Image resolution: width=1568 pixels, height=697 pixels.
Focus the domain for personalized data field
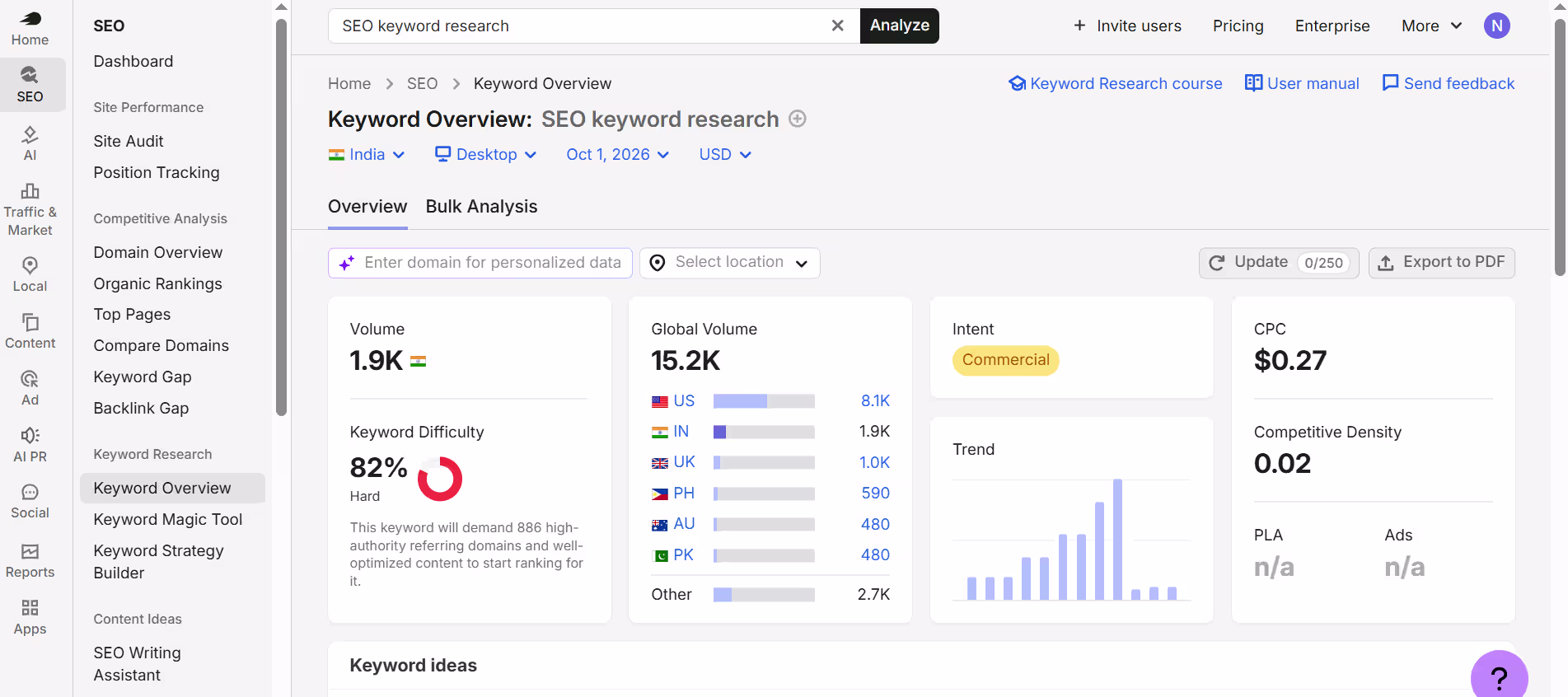tap(480, 263)
